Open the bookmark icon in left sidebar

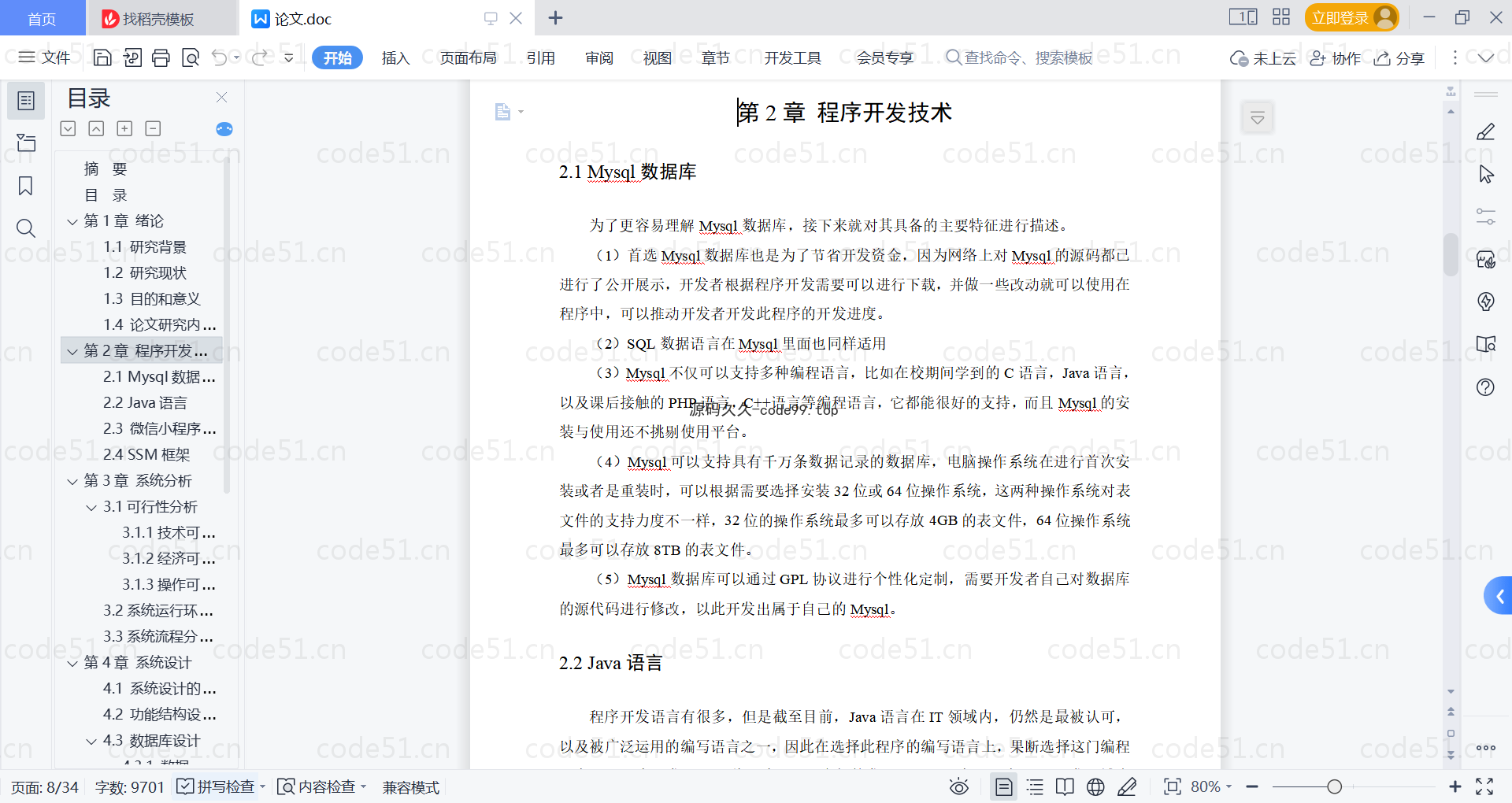pyautogui.click(x=26, y=186)
